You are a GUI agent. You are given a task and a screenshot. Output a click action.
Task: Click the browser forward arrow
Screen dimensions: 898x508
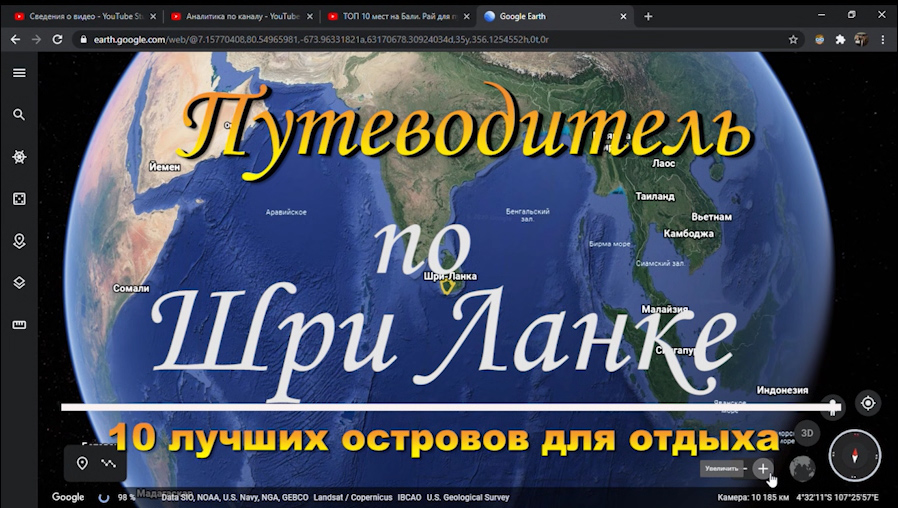coord(36,40)
